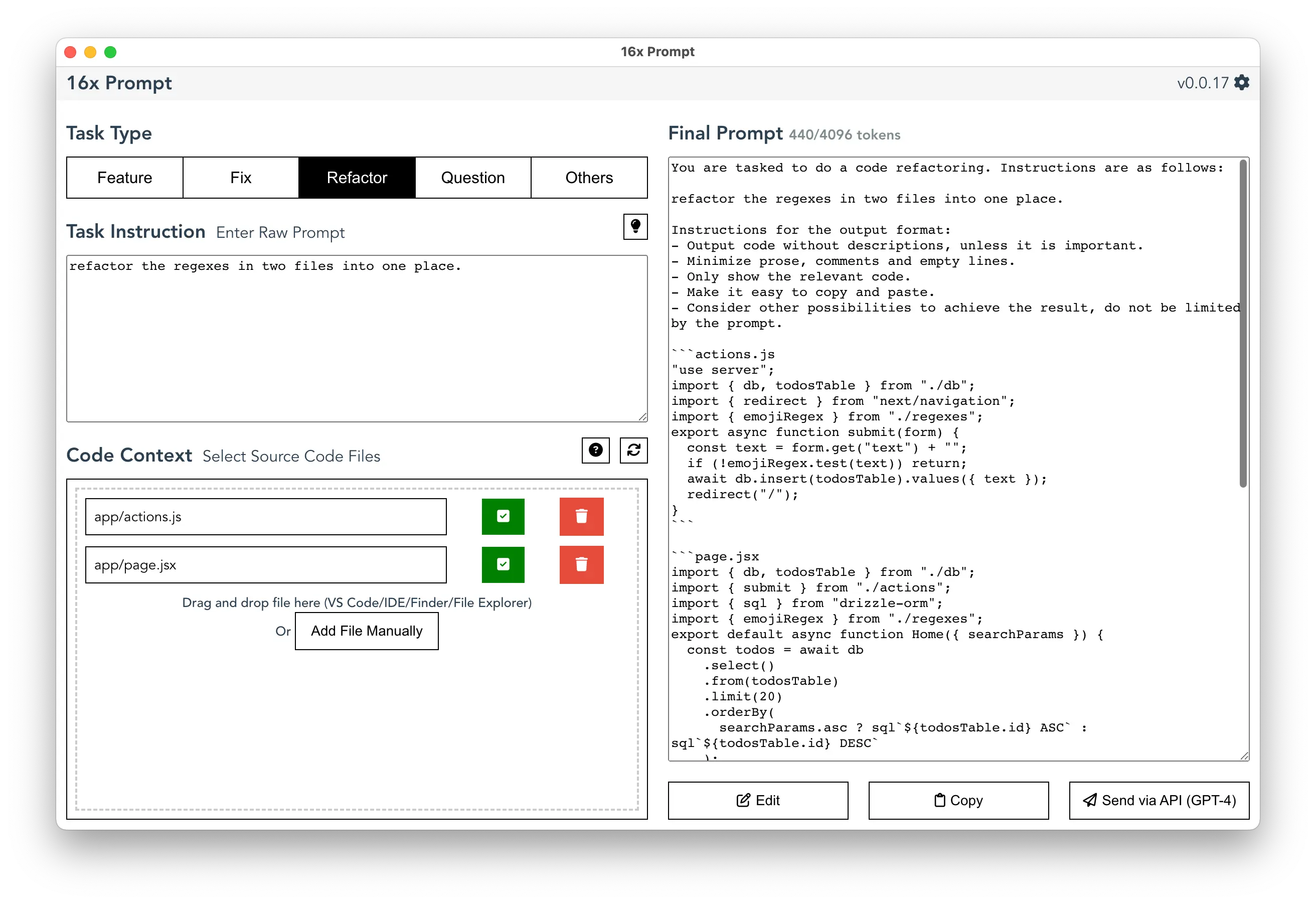Viewport: 1316px width, 904px height.
Task: Select the Refactor task type
Action: (x=357, y=178)
